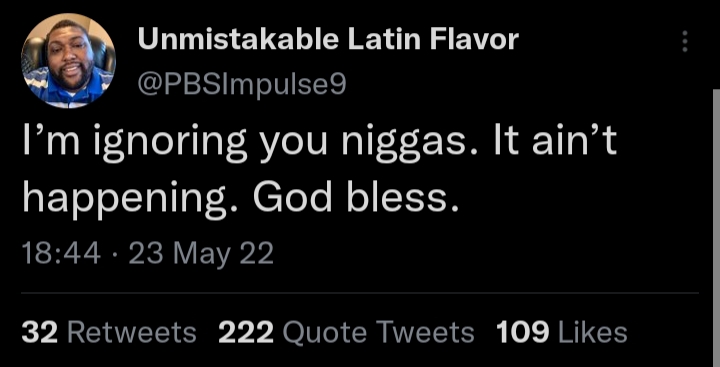Click the number 32 before Retweets
The image size is (720, 367).
(39, 333)
